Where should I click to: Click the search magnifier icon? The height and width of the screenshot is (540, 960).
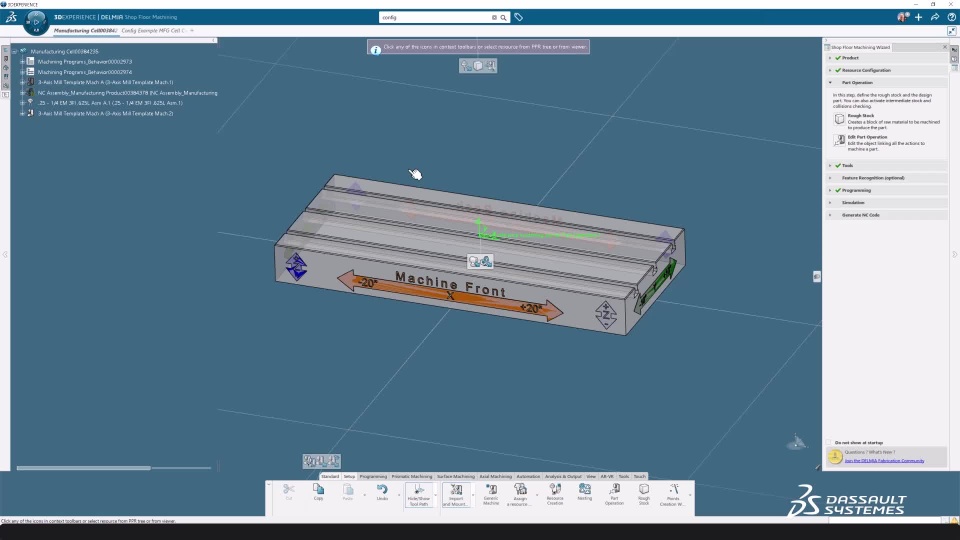click(x=503, y=18)
